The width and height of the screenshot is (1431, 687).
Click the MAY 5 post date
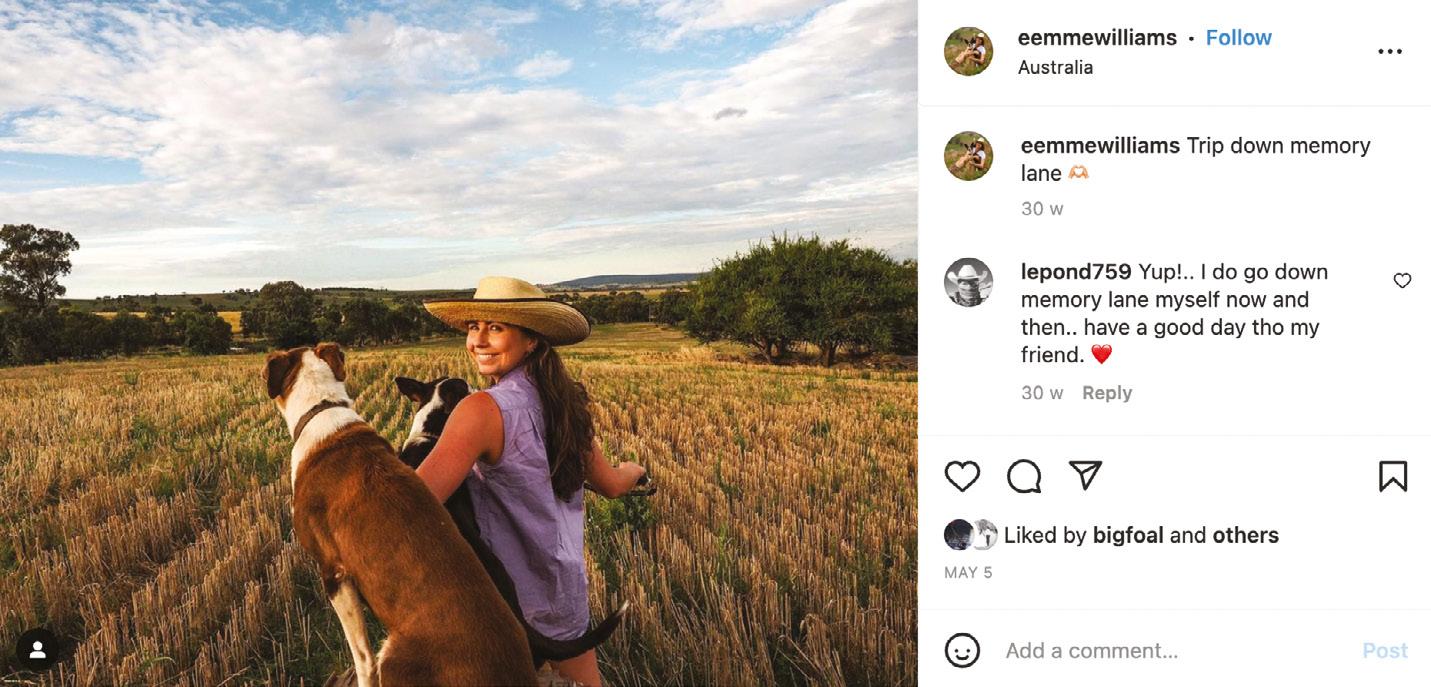coord(968,573)
